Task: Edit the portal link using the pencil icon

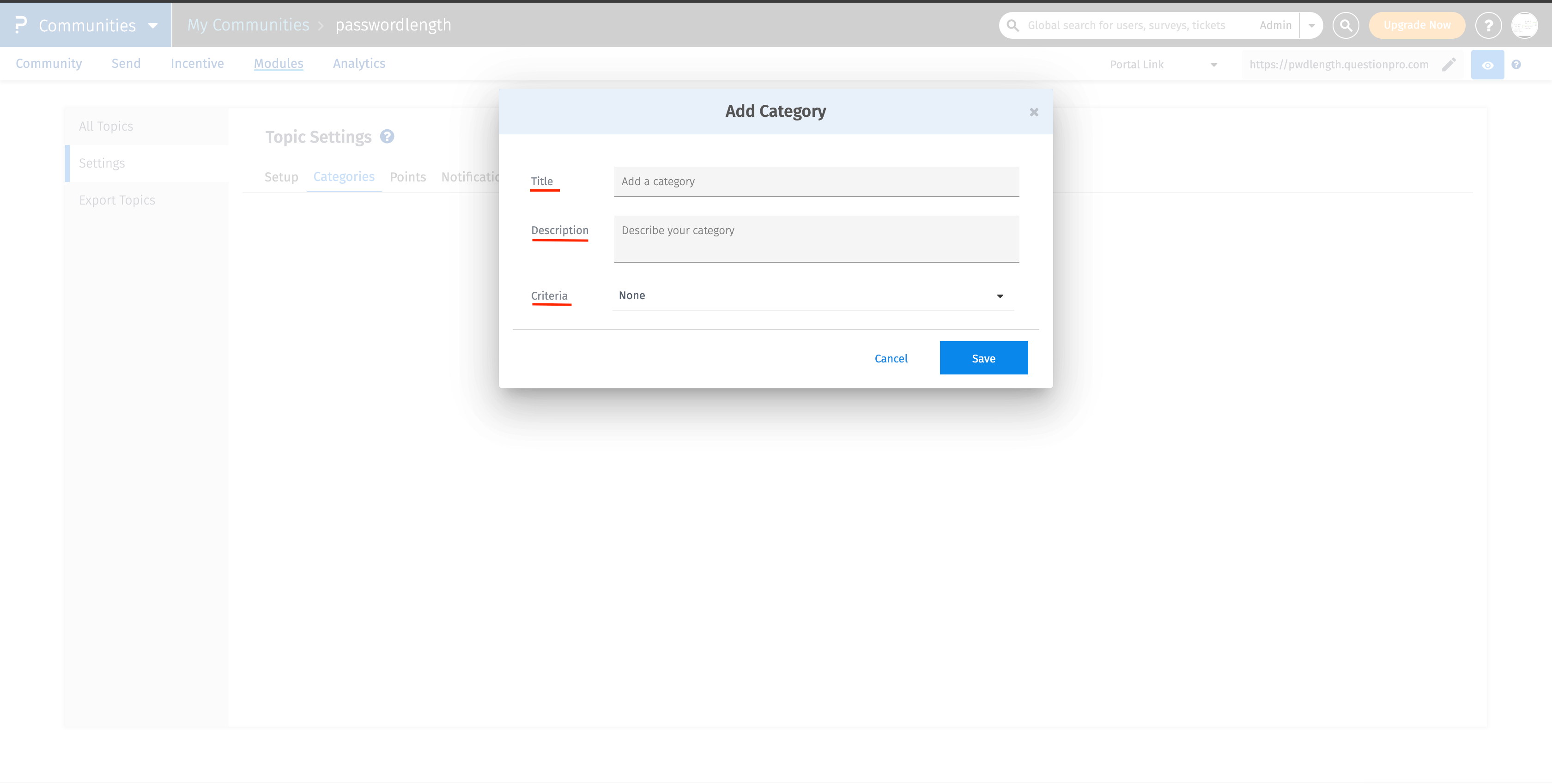Action: coord(1449,64)
